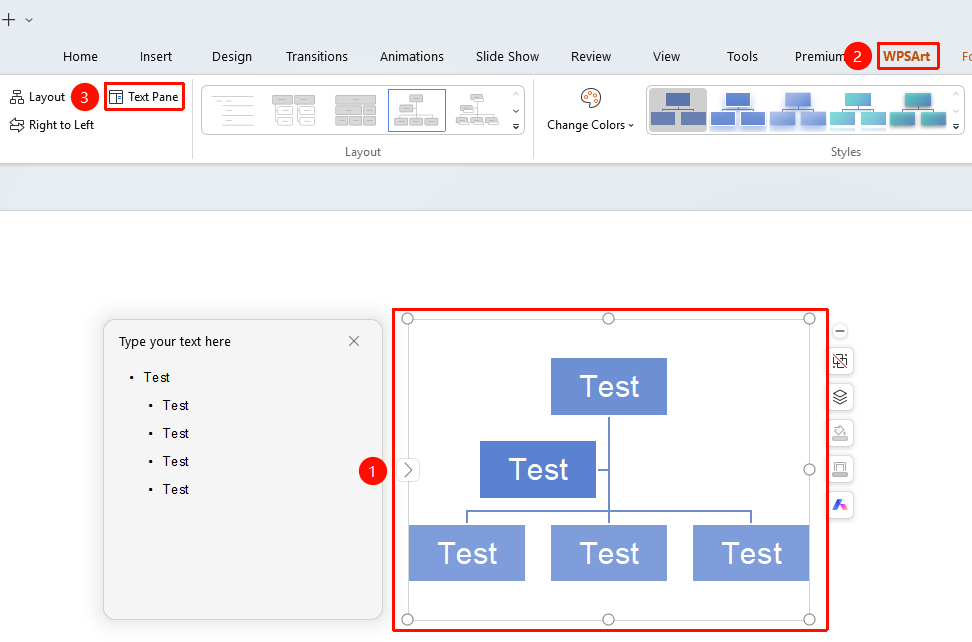Click the minus button beside the diagram
Image resolution: width=972 pixels, height=642 pixels.
(x=840, y=332)
